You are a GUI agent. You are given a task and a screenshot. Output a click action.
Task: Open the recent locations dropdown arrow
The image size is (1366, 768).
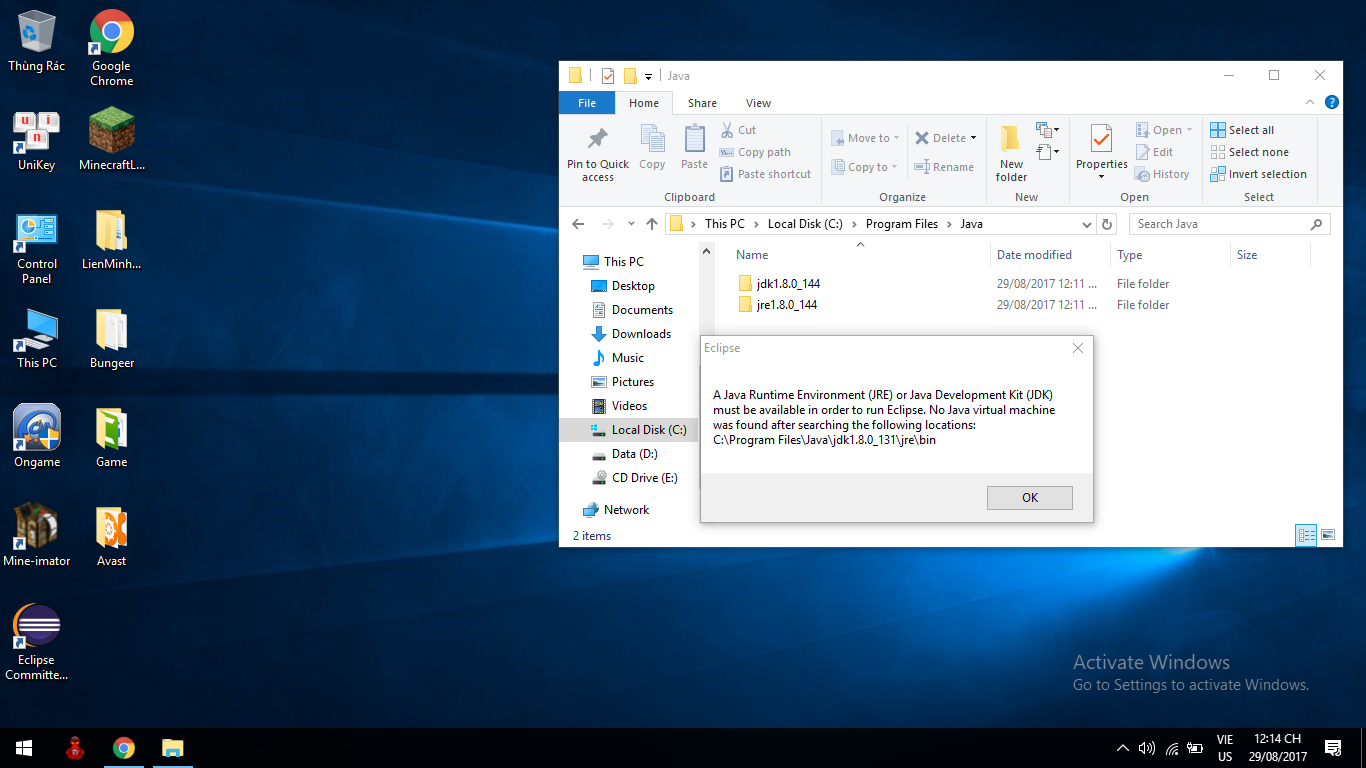(x=631, y=224)
